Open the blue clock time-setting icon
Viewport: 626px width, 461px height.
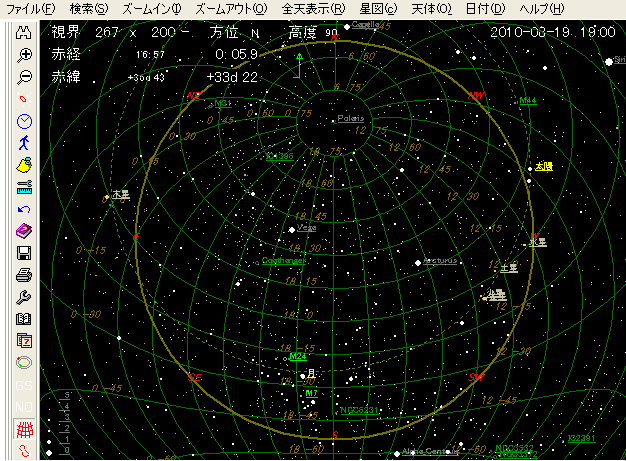click(24, 121)
